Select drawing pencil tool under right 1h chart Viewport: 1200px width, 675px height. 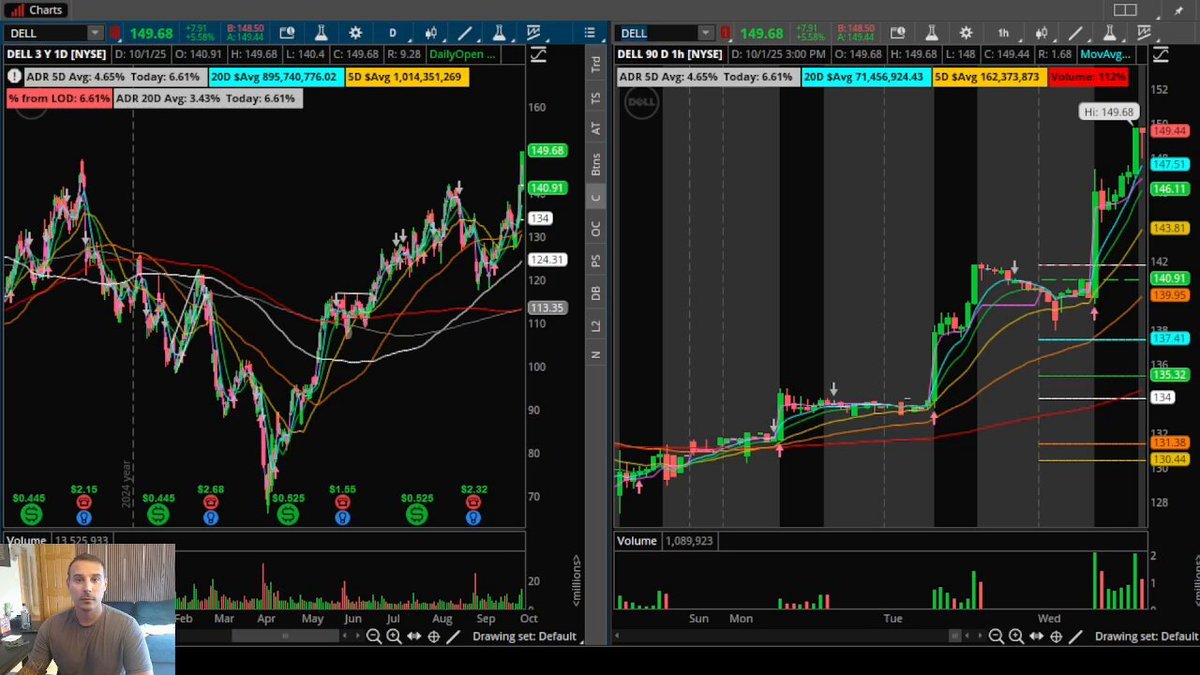pyautogui.click(x=1076, y=636)
